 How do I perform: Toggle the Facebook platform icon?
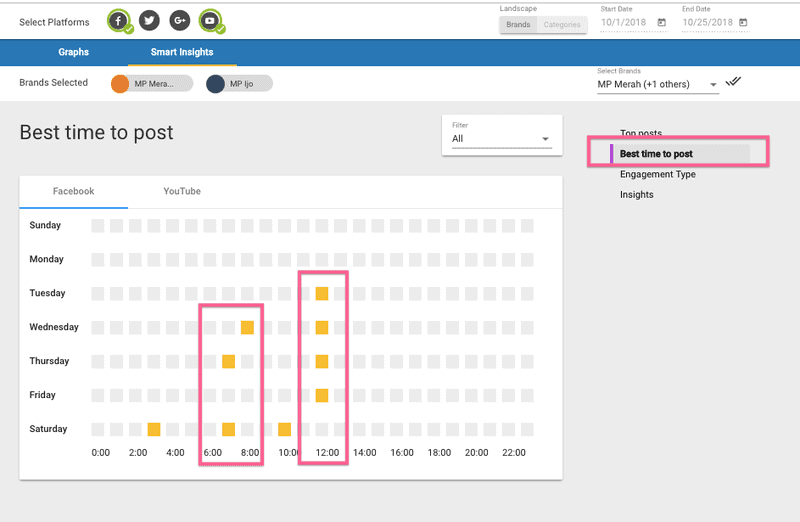(119, 20)
